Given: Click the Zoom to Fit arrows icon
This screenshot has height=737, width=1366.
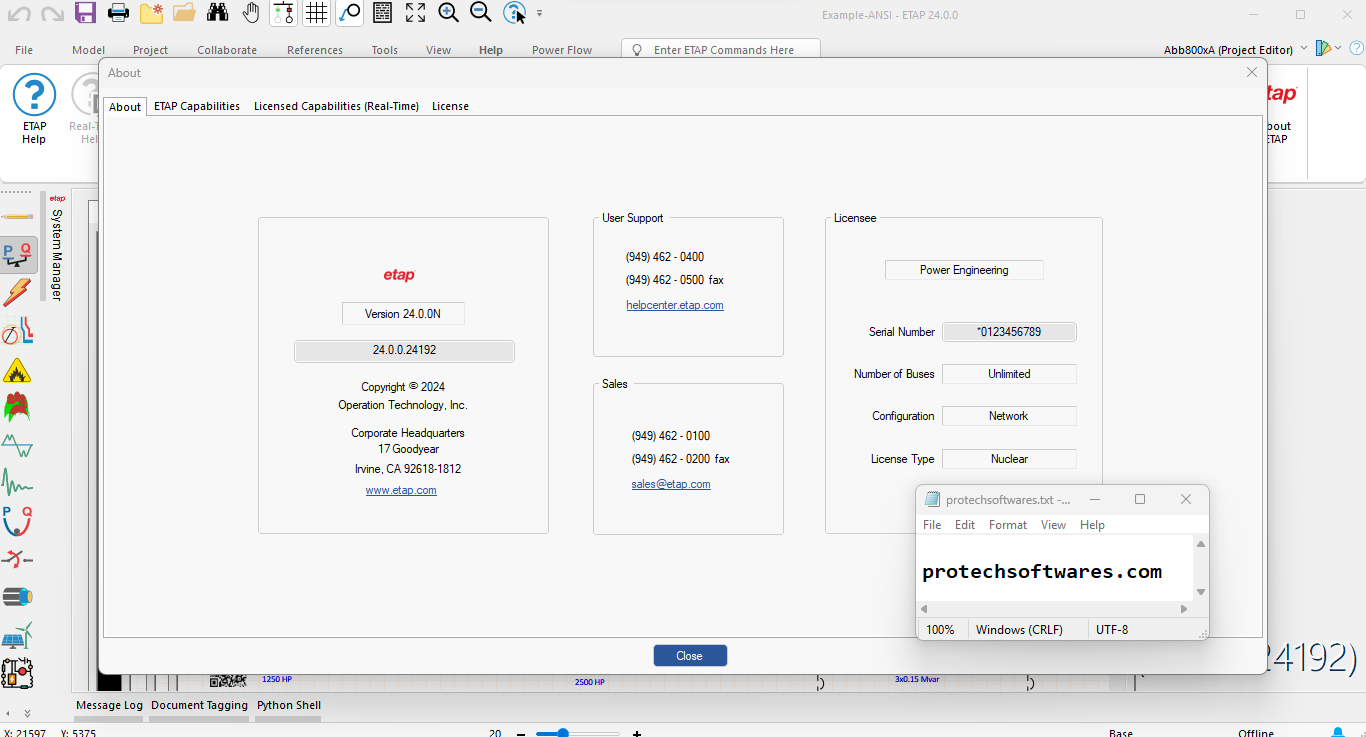Looking at the screenshot, I should [415, 13].
